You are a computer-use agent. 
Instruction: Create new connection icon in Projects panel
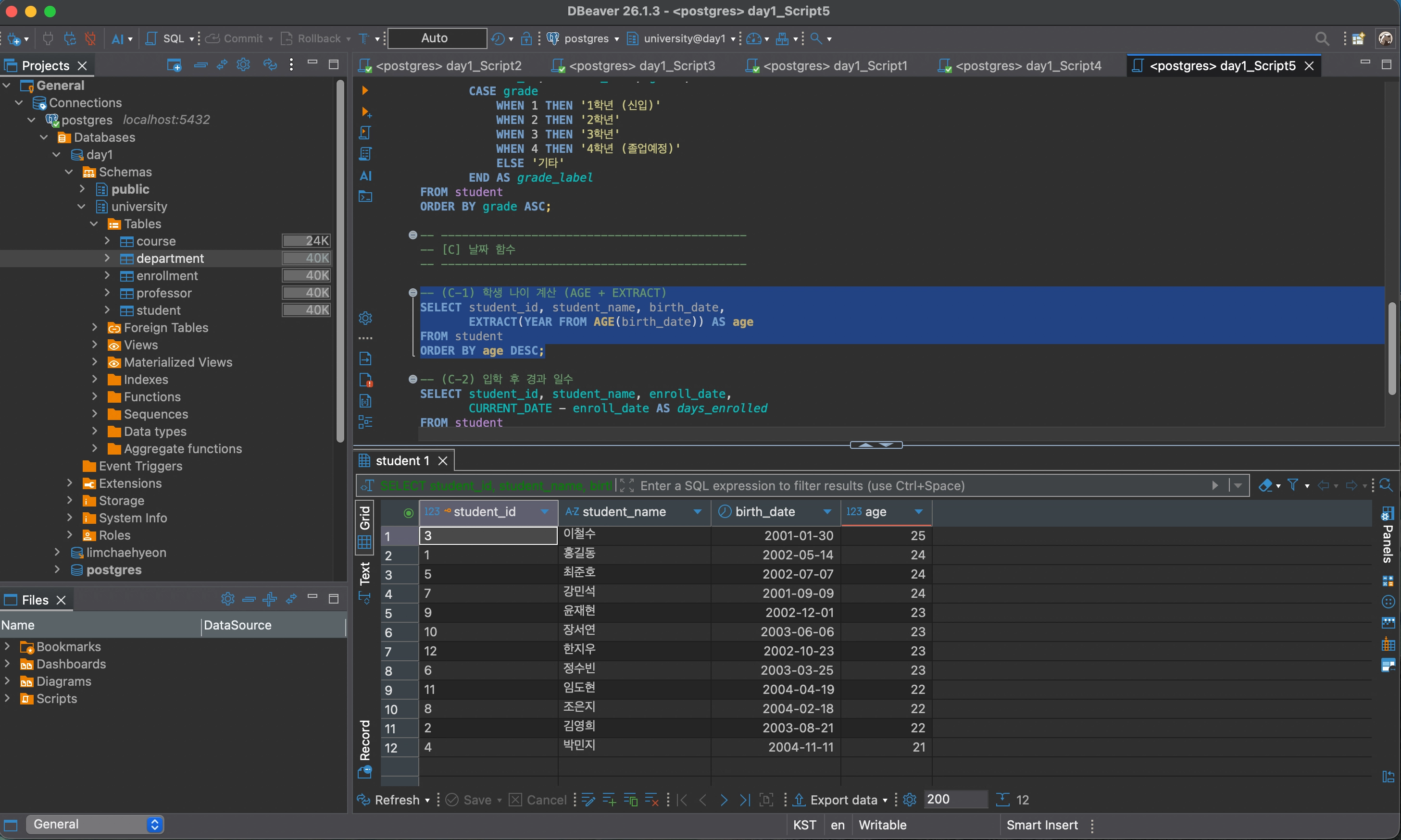(x=174, y=65)
